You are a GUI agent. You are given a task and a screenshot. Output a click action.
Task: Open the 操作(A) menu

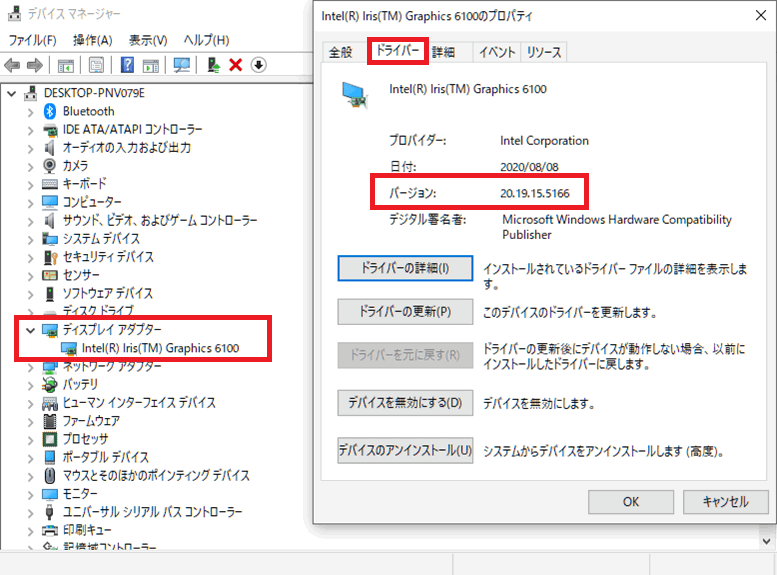pyautogui.click(x=93, y=40)
